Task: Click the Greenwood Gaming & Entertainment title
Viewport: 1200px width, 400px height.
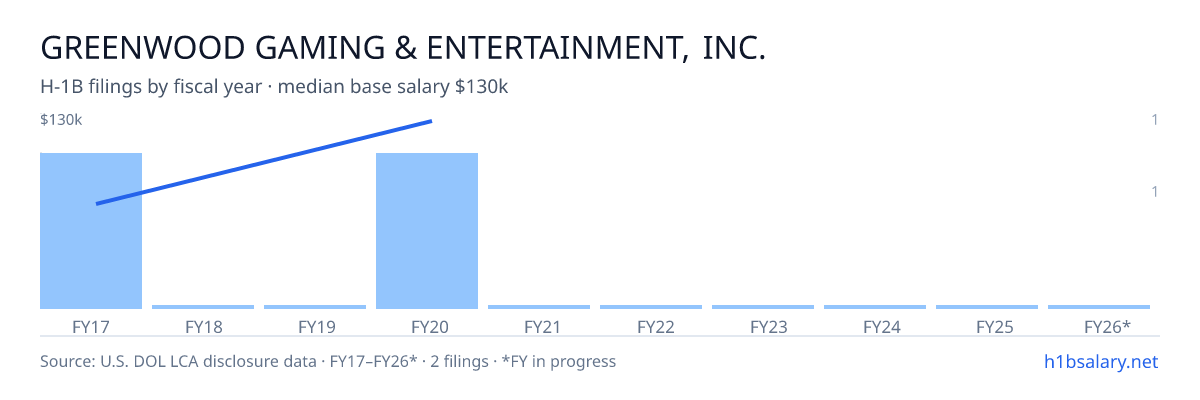Action: [x=403, y=47]
